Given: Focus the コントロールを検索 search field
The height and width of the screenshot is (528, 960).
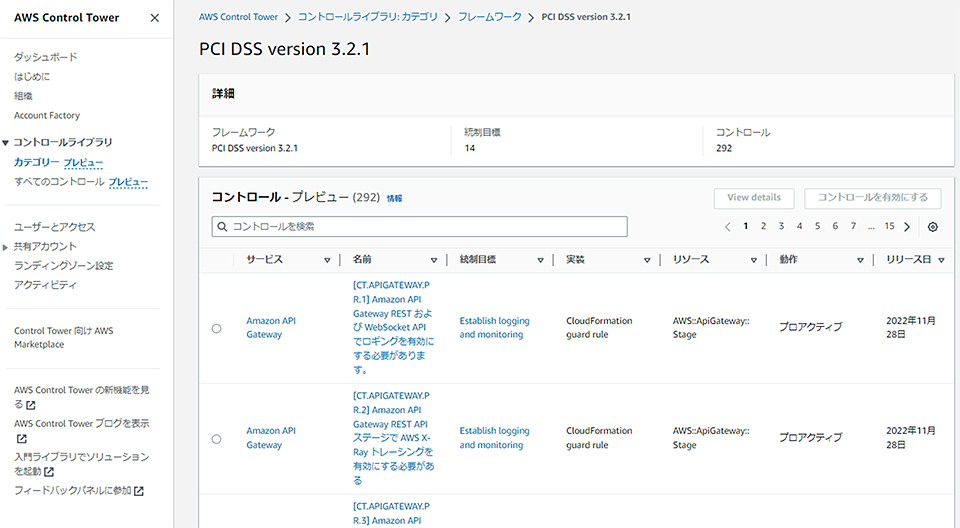Looking at the screenshot, I should pyautogui.click(x=419, y=227).
